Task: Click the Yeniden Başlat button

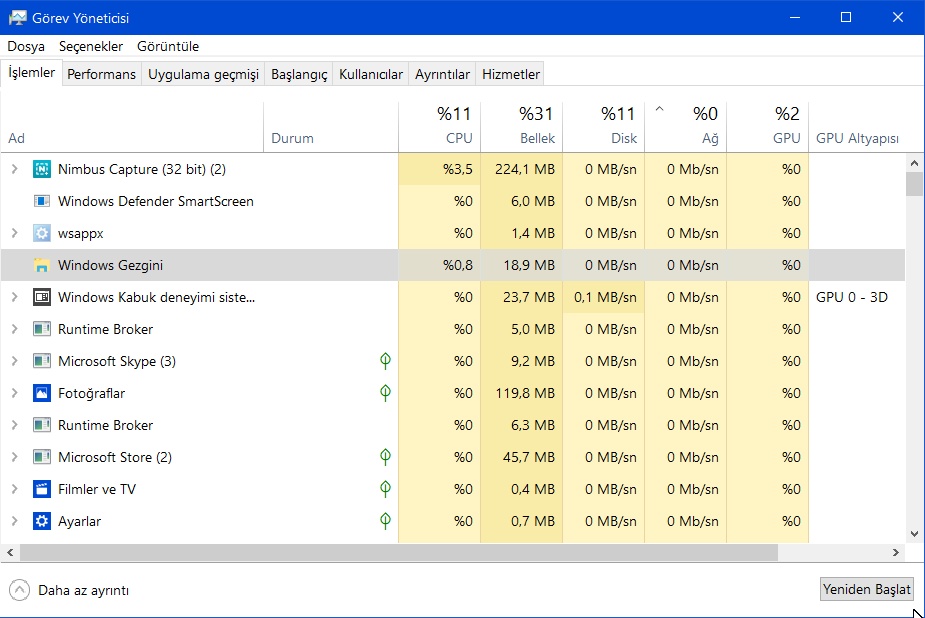Action: point(867,589)
